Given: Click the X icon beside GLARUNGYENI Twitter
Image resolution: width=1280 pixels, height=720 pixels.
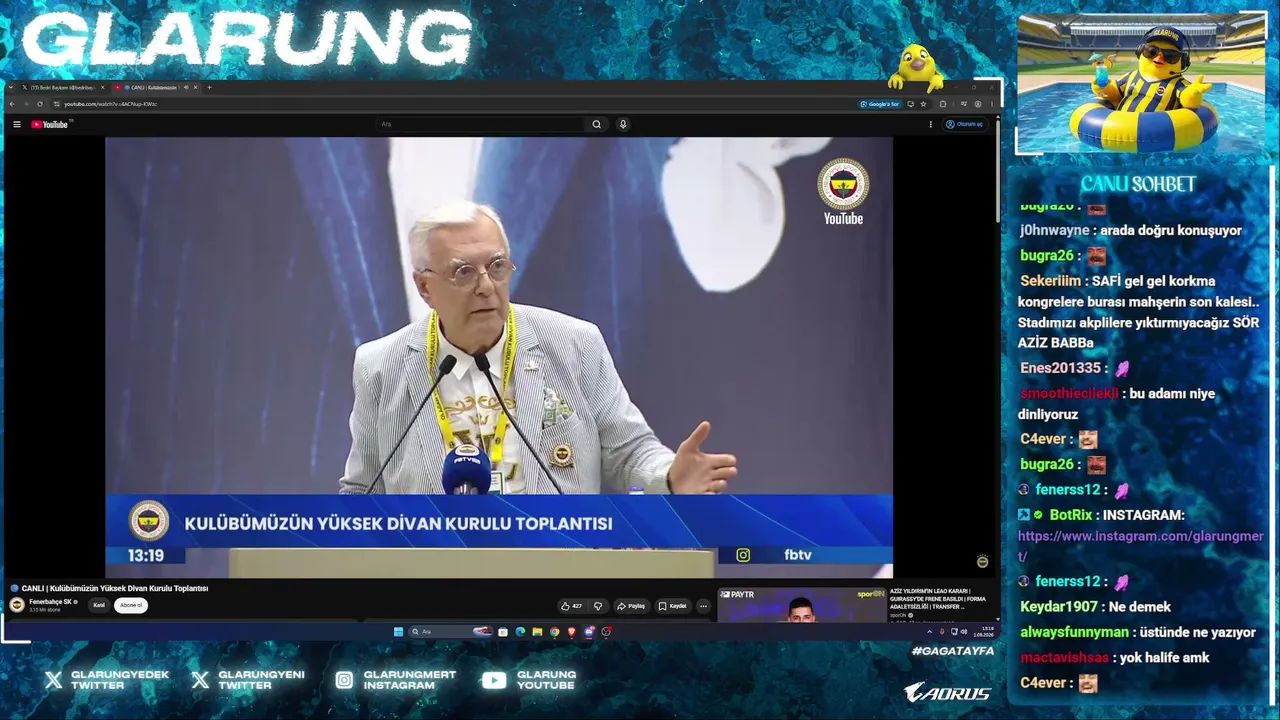Looking at the screenshot, I should pyautogui.click(x=200, y=680).
